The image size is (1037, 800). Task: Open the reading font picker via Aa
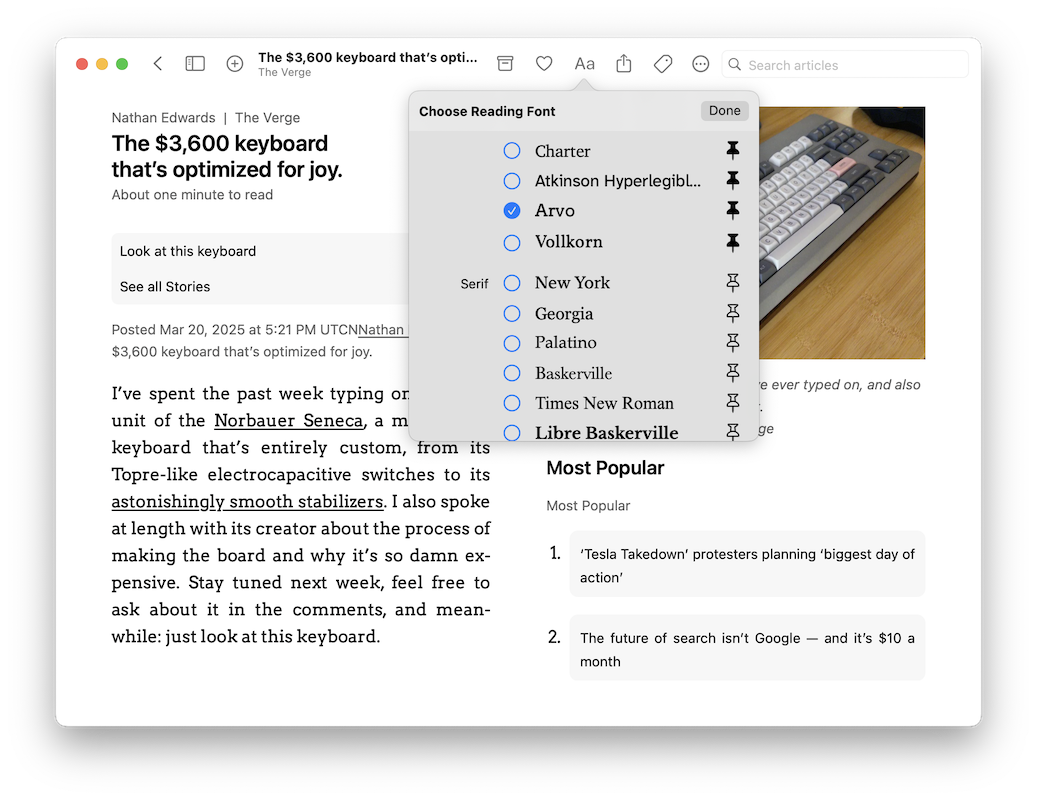(x=584, y=63)
